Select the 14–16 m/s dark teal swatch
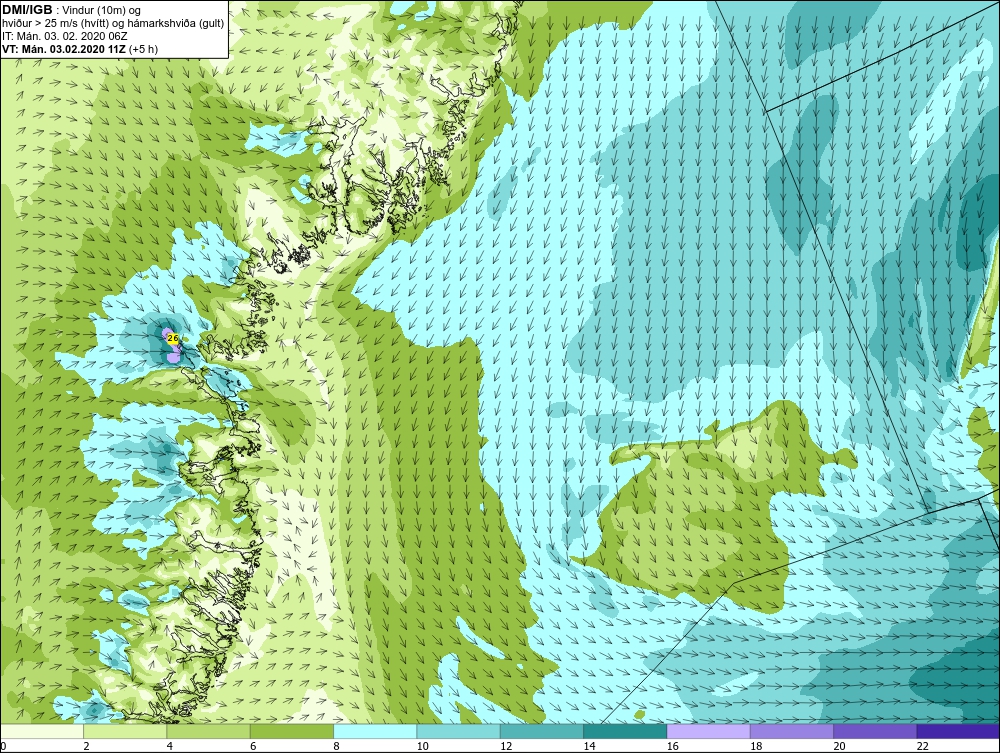1000x753 pixels. [x=625, y=731]
